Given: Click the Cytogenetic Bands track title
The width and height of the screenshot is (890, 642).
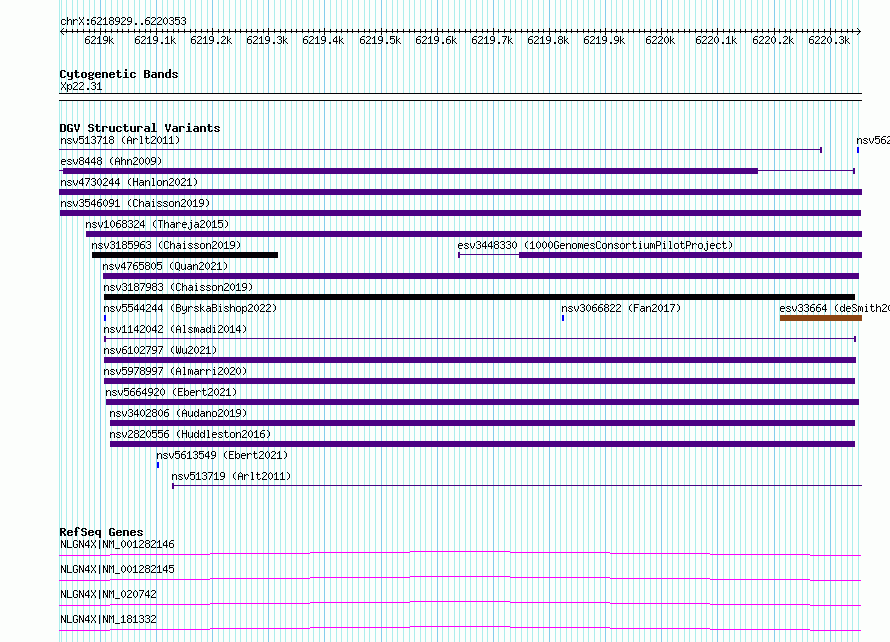Looking at the screenshot, I should (x=119, y=74).
